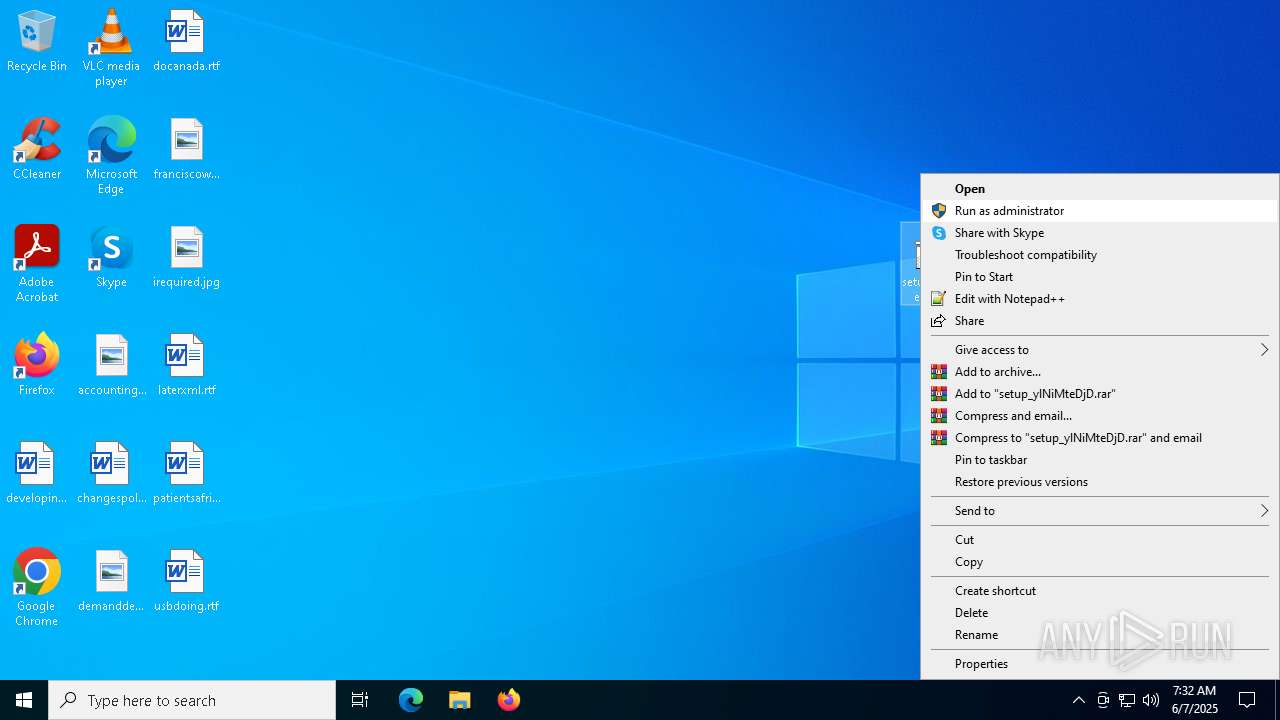Launch Firefox from the desktop shortcut
The width and height of the screenshot is (1280, 720).
point(37,365)
